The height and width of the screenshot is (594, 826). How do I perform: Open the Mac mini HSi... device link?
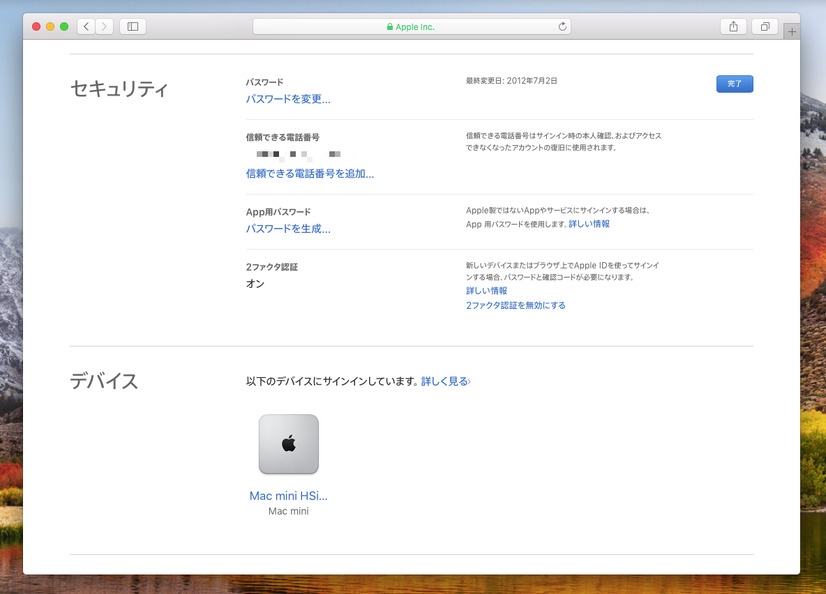tap(288, 496)
